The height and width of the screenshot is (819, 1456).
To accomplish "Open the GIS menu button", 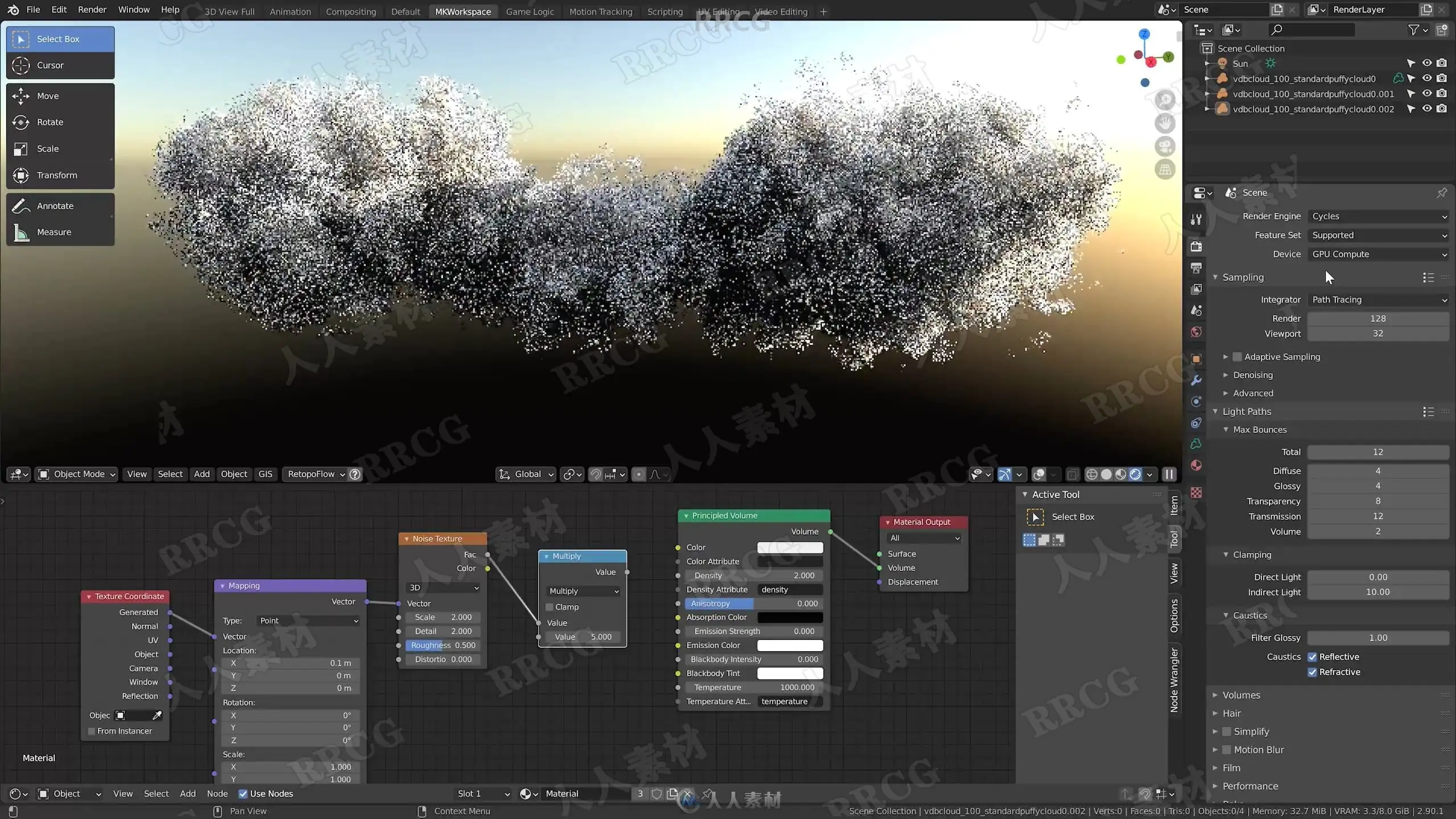I will 265,474.
